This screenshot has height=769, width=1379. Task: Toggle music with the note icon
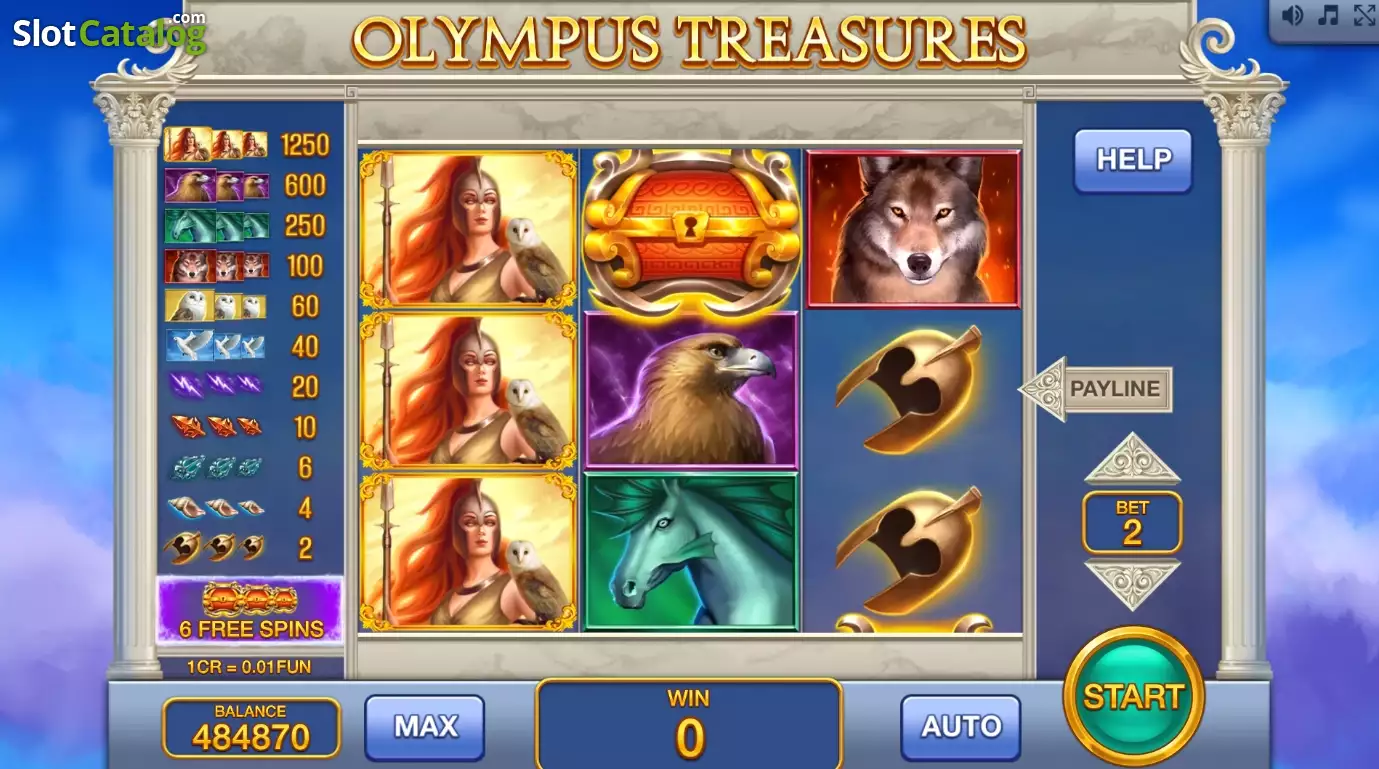(x=1329, y=16)
